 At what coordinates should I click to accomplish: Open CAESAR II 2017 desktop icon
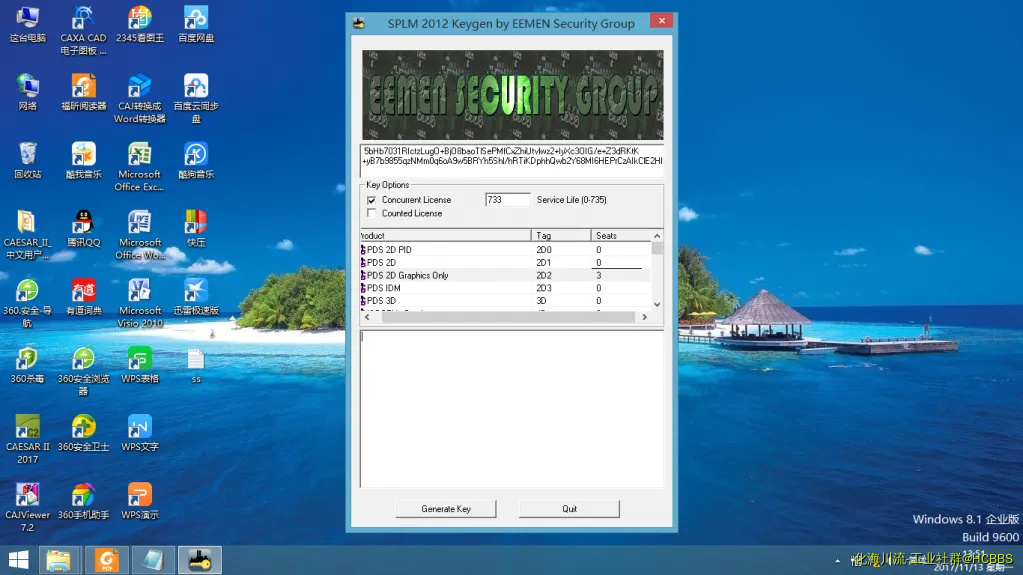[27, 440]
